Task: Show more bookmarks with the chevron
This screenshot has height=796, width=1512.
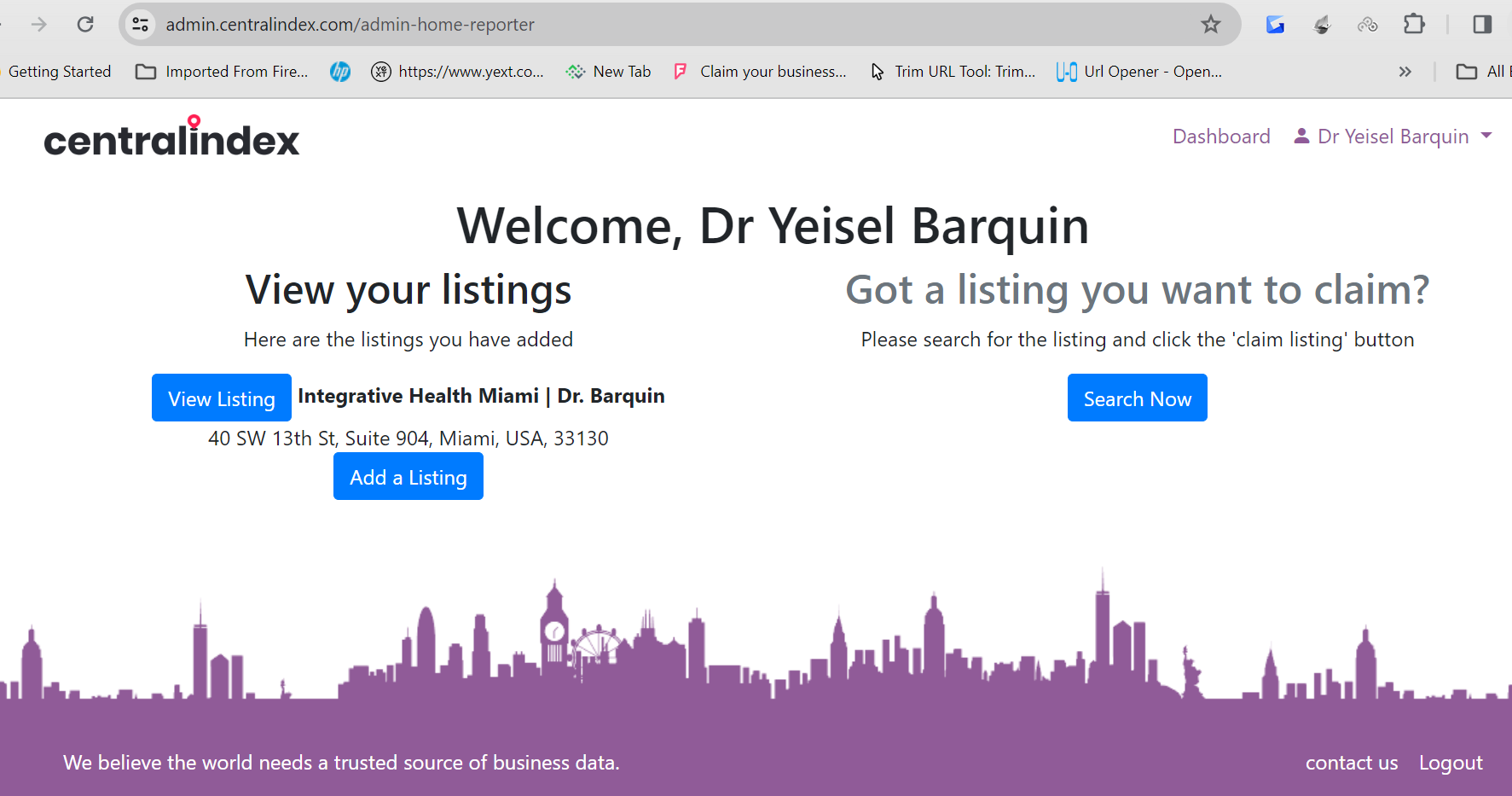Action: click(1405, 72)
